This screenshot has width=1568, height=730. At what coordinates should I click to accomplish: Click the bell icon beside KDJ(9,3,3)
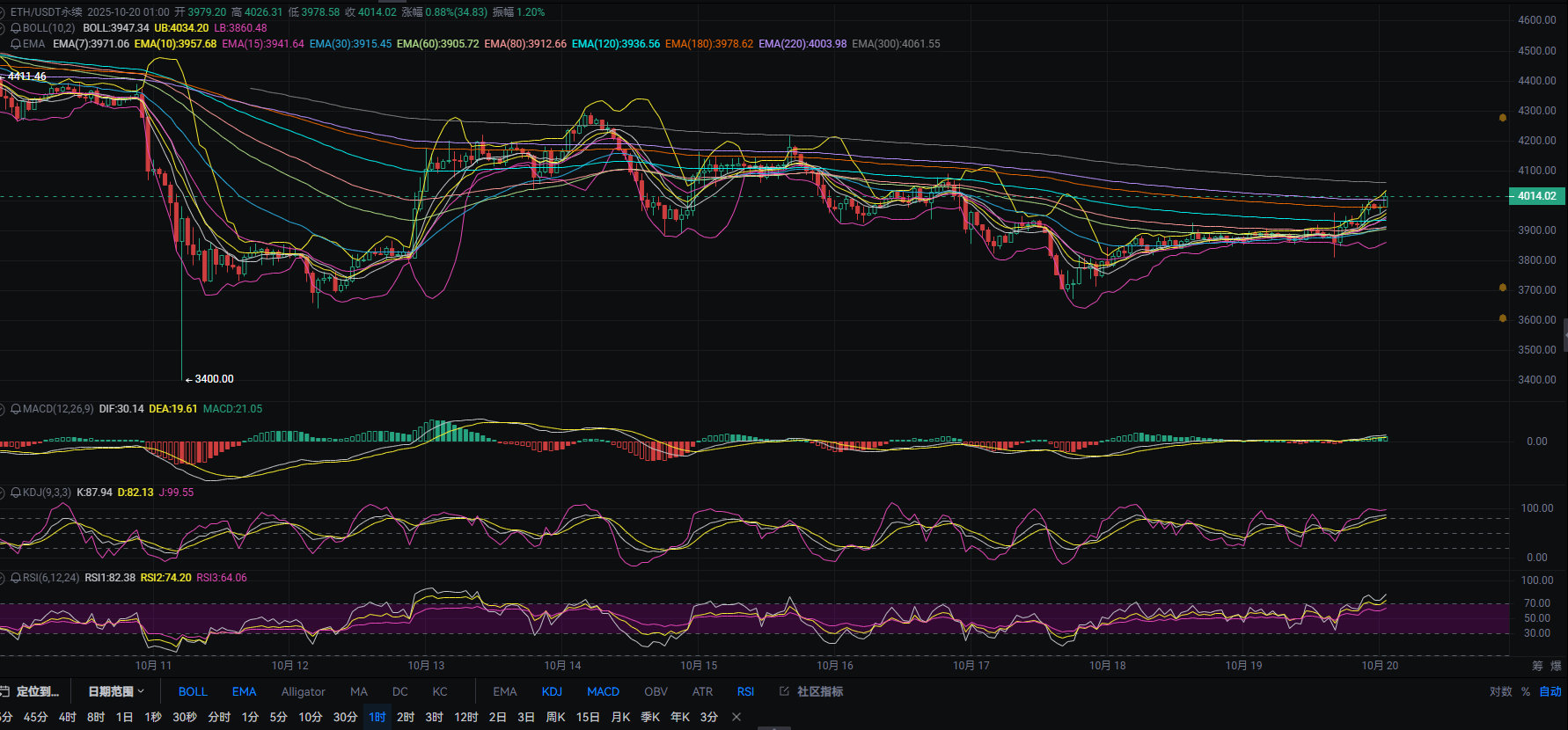point(16,493)
